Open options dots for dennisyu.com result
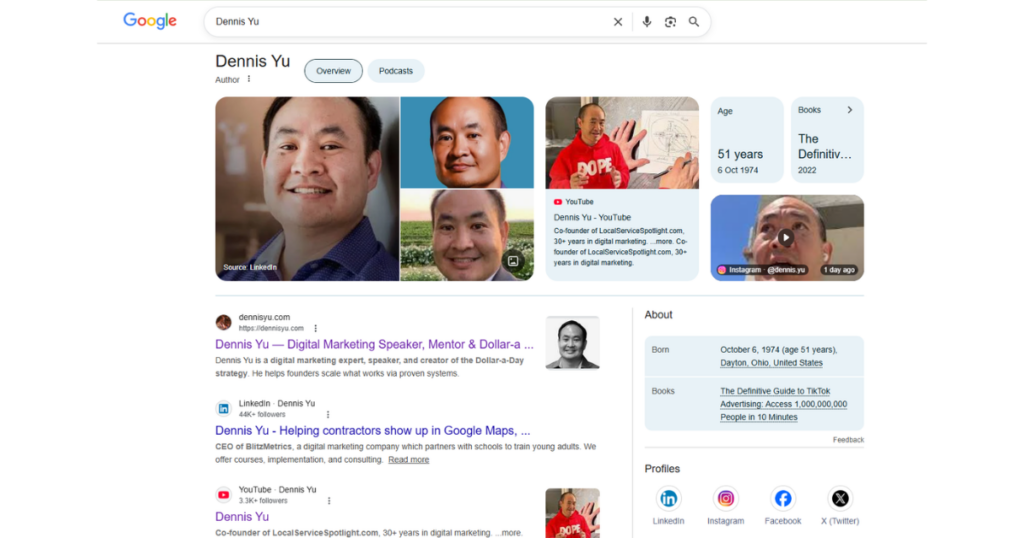1024x538 pixels. 315,328
